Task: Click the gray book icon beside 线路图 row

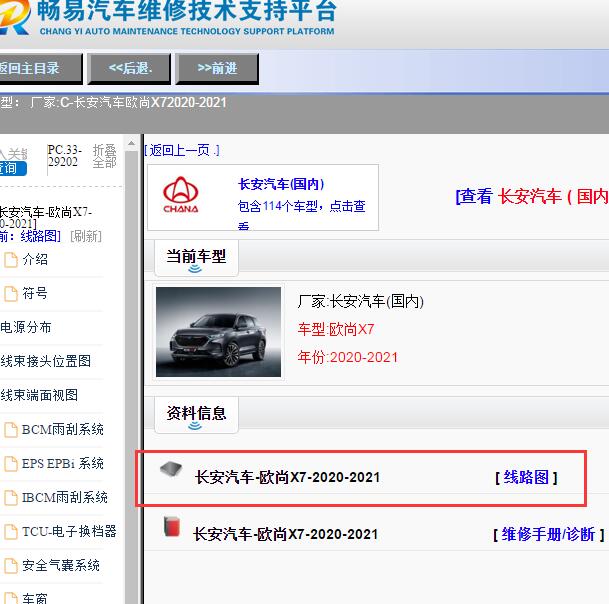Action: (x=171, y=469)
